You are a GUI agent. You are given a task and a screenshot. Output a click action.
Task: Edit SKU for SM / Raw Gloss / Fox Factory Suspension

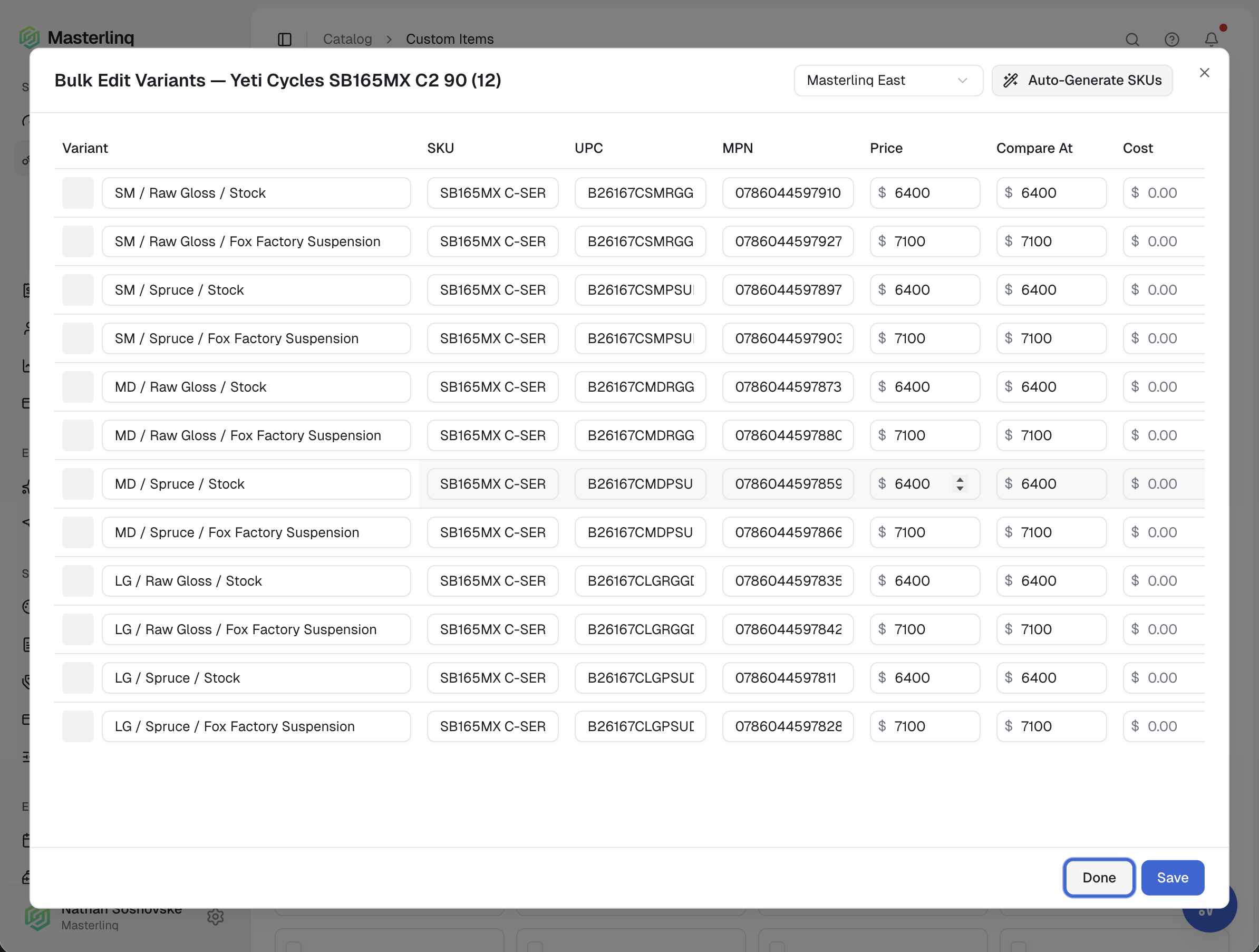point(492,241)
